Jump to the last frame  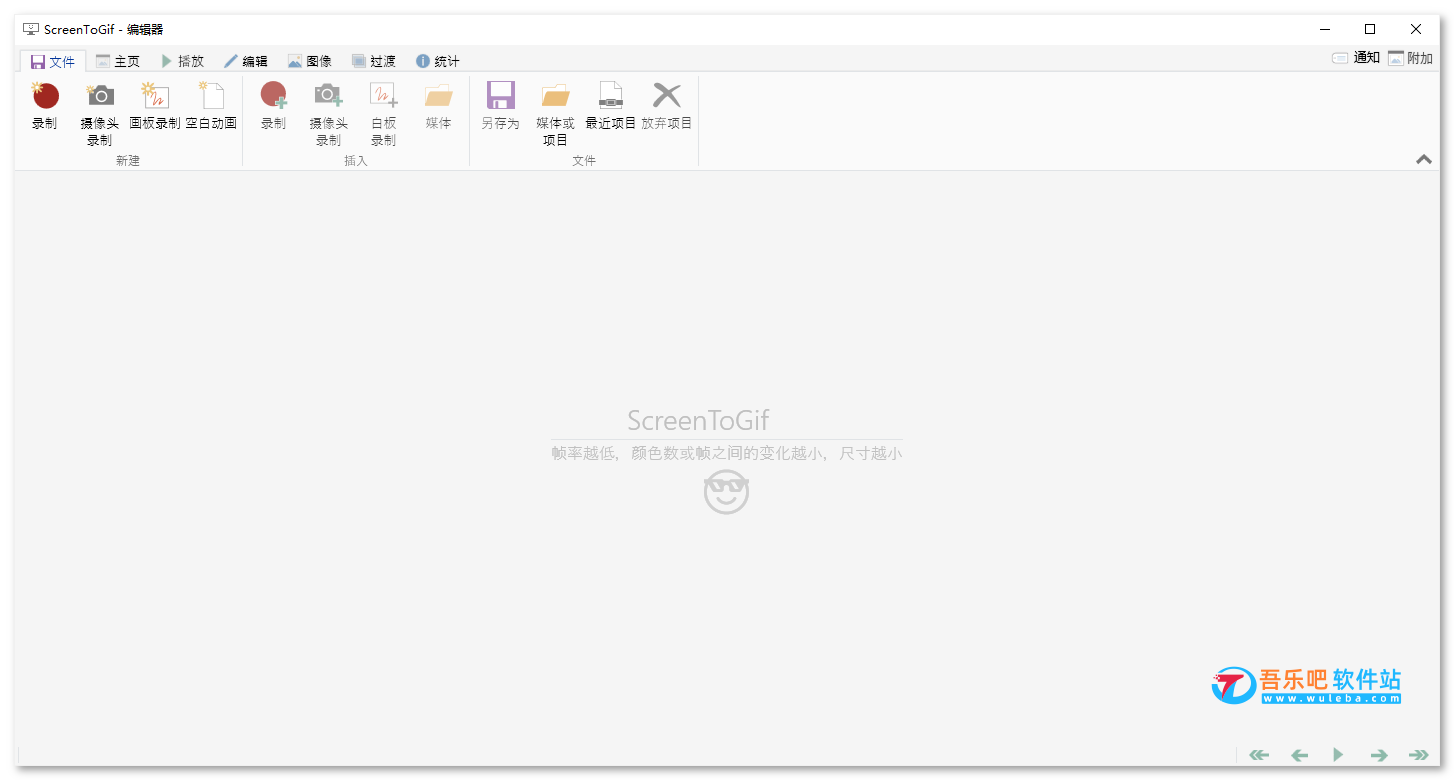coord(1418,755)
